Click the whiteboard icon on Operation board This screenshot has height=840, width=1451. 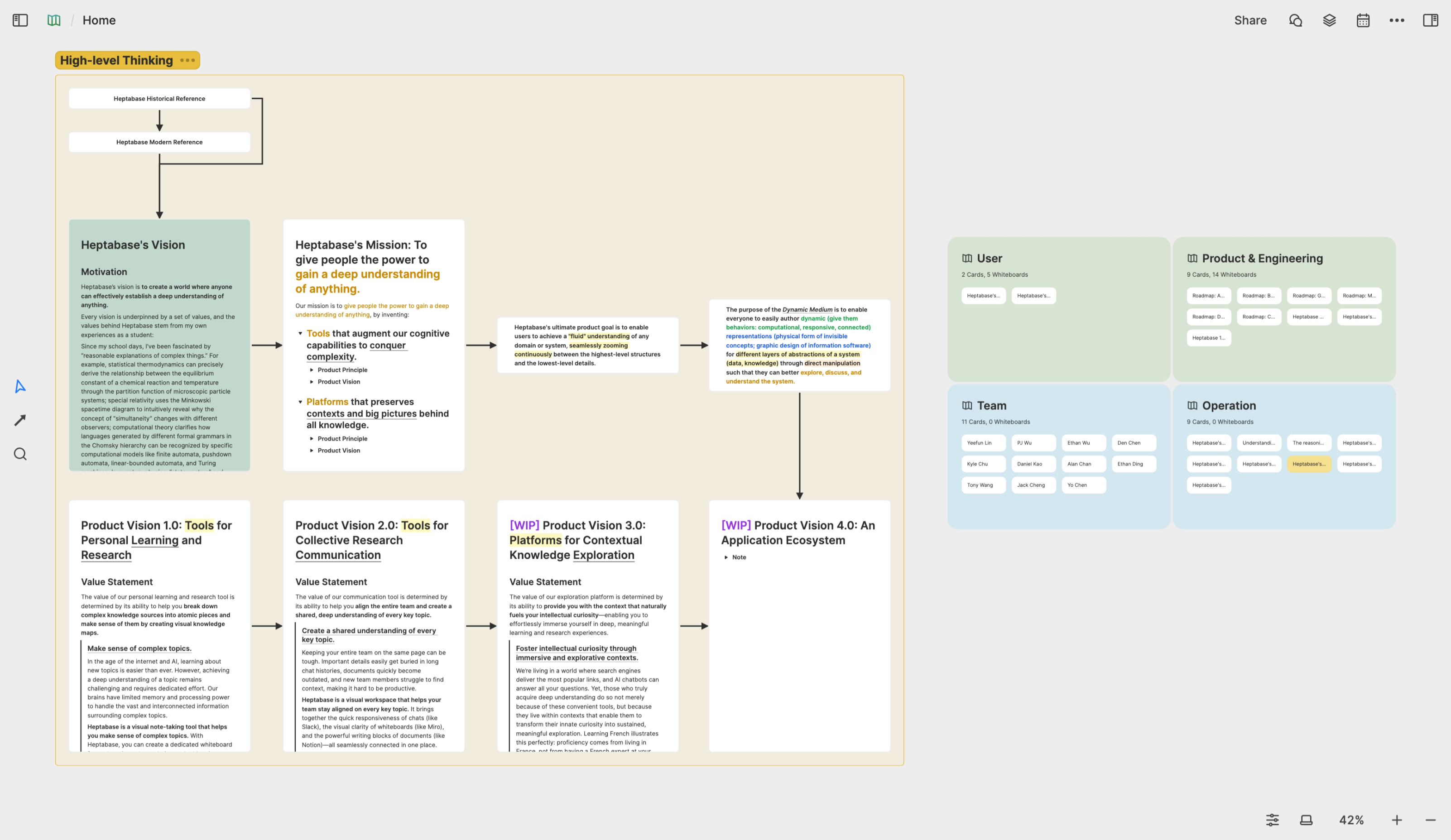[1192, 405]
